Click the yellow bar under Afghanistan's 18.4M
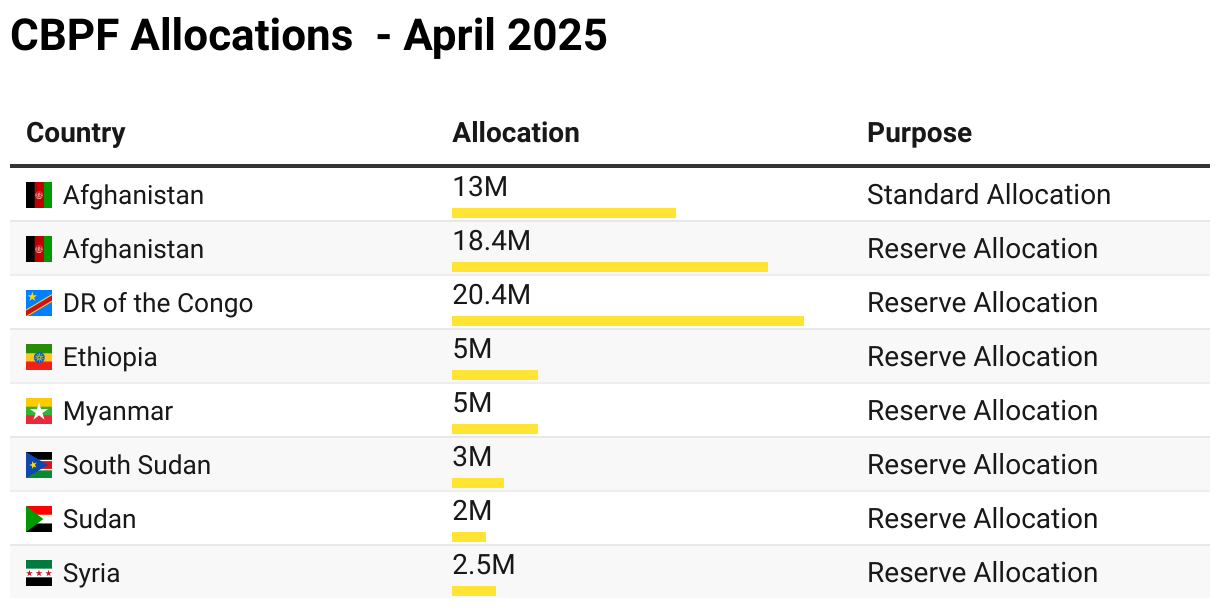 [609, 267]
